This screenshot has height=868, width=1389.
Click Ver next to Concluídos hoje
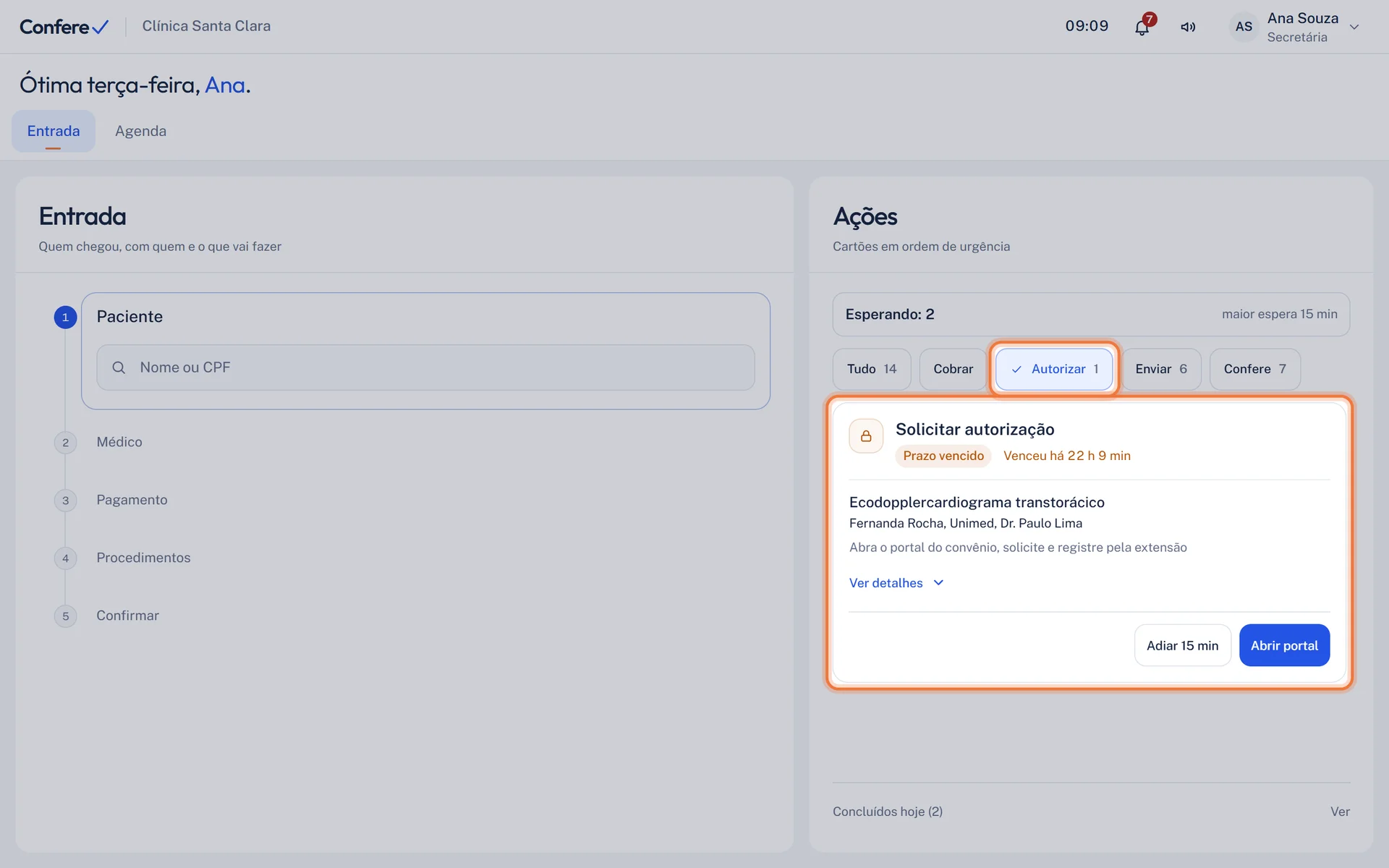coord(1340,812)
